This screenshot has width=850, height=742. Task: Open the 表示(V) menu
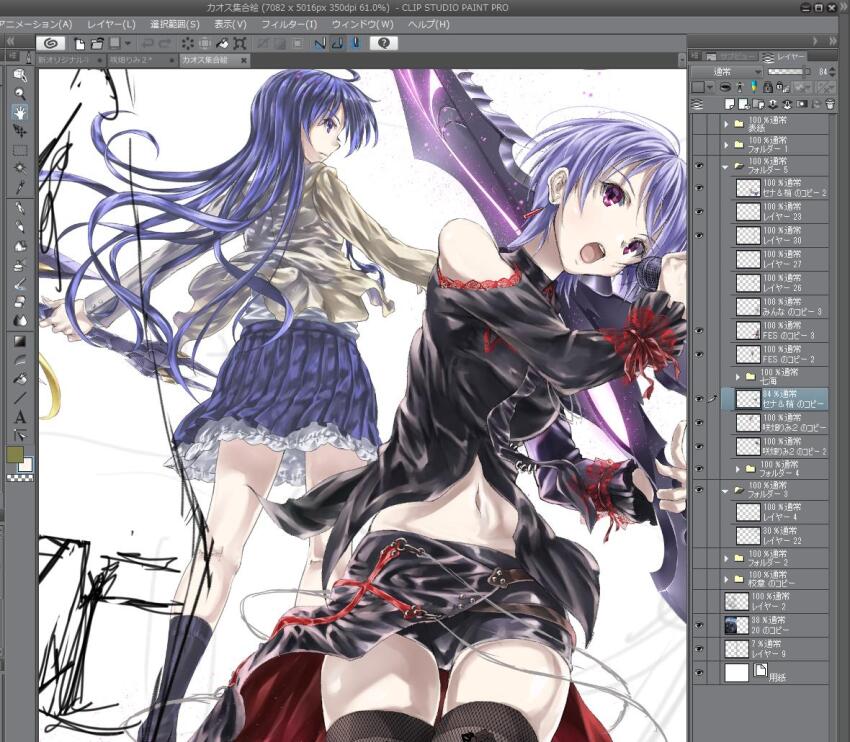[230, 24]
